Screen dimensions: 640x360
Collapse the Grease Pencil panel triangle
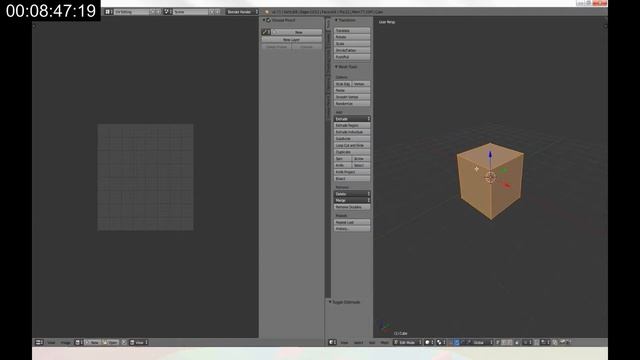[x=264, y=20]
